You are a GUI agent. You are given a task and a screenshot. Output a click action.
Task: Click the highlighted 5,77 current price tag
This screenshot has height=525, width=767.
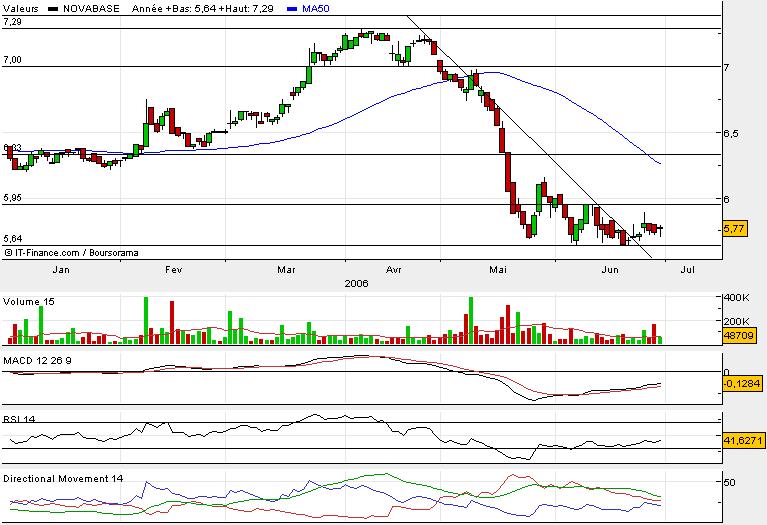(x=735, y=228)
